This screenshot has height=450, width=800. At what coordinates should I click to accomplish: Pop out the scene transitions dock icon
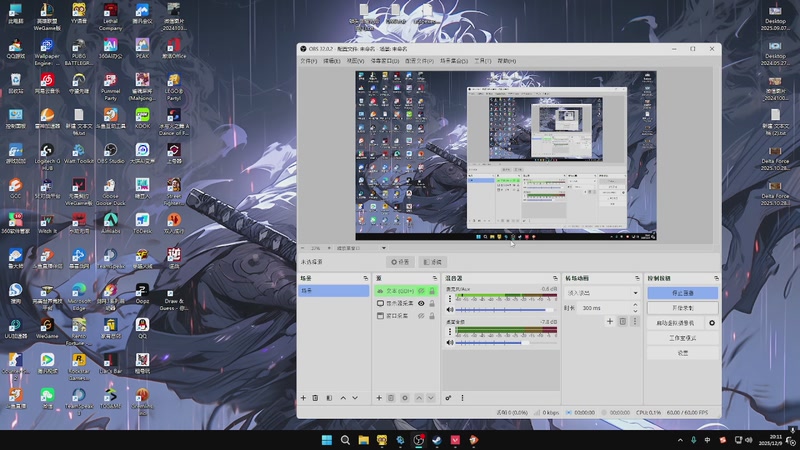[x=637, y=278]
